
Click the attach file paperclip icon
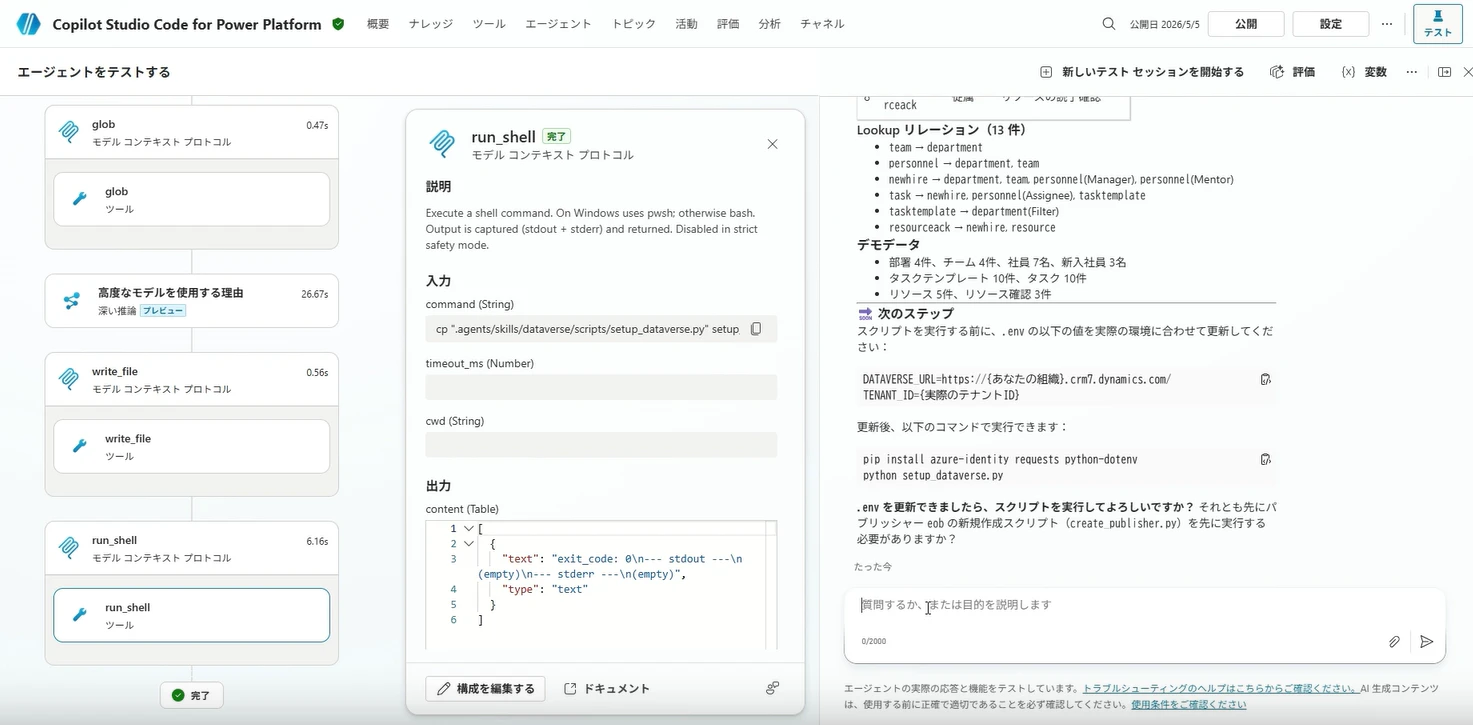[1394, 642]
